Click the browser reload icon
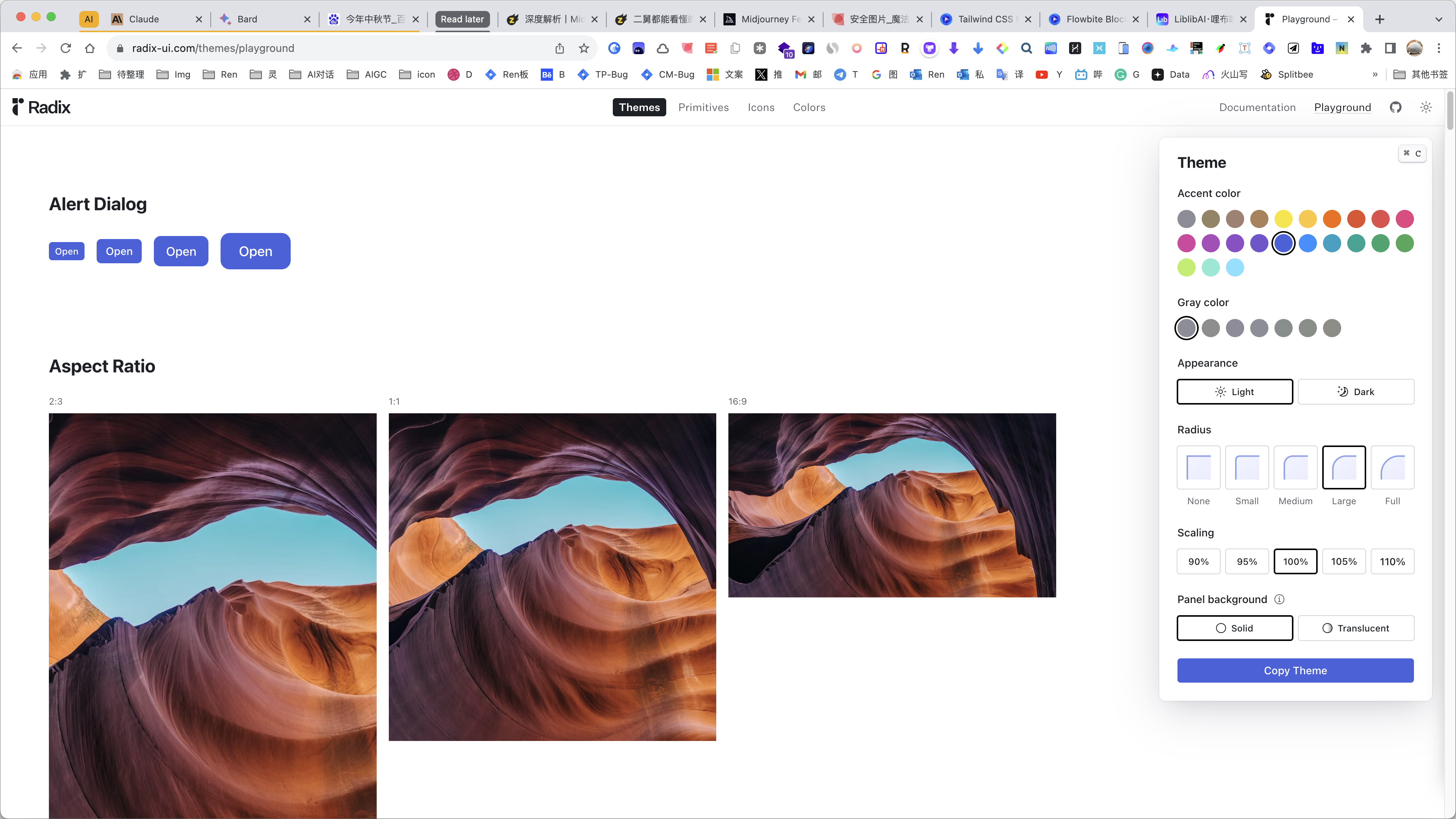Image resolution: width=1456 pixels, height=819 pixels. 66,48
